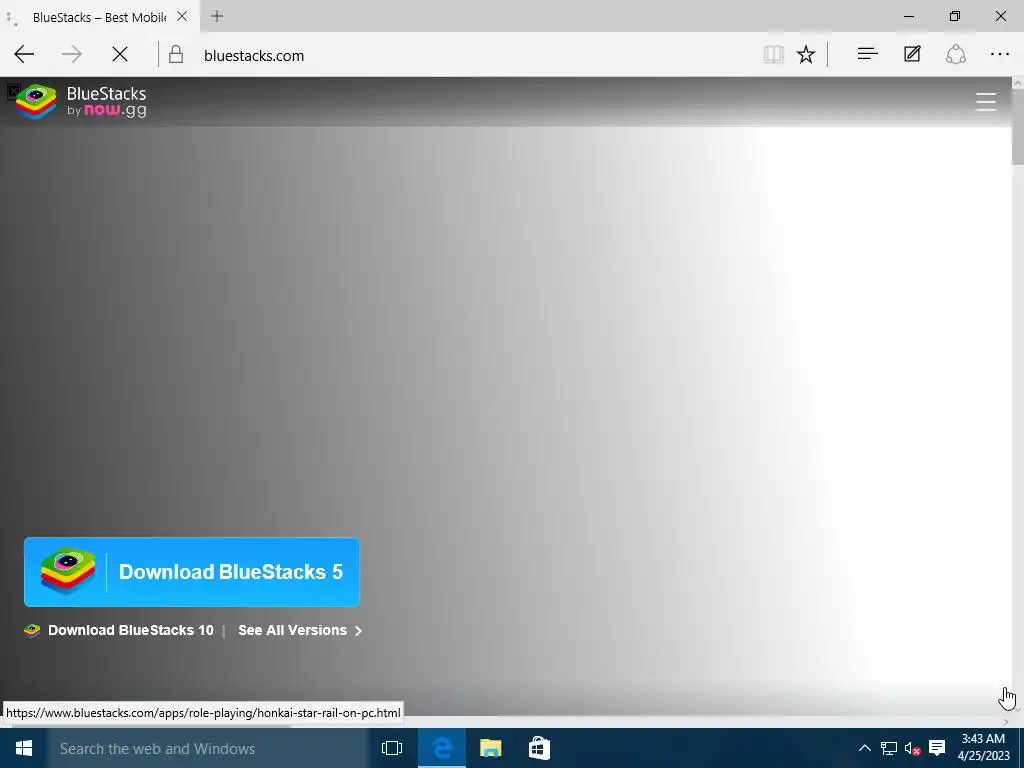This screenshot has width=1024, height=768.
Task: Open the Store app on taskbar
Action: [x=539, y=748]
